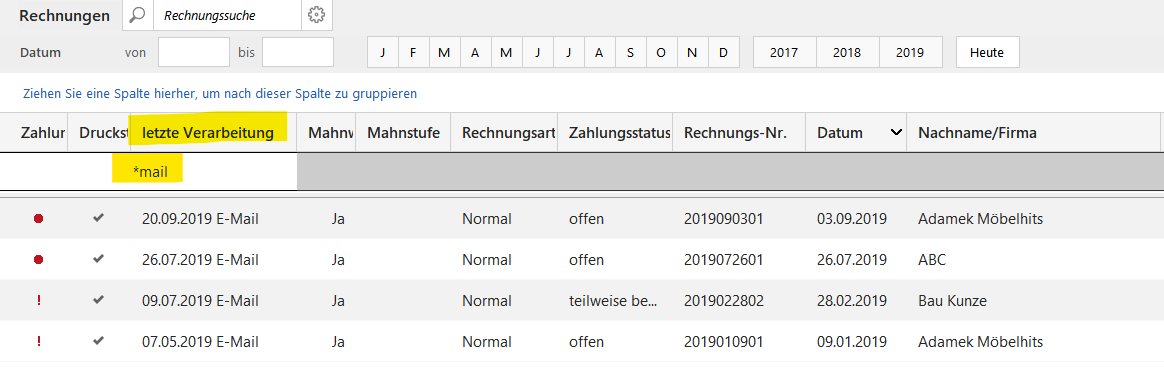This screenshot has width=1164, height=391.
Task: Expand Datum column sort arrow
Action: point(897,133)
